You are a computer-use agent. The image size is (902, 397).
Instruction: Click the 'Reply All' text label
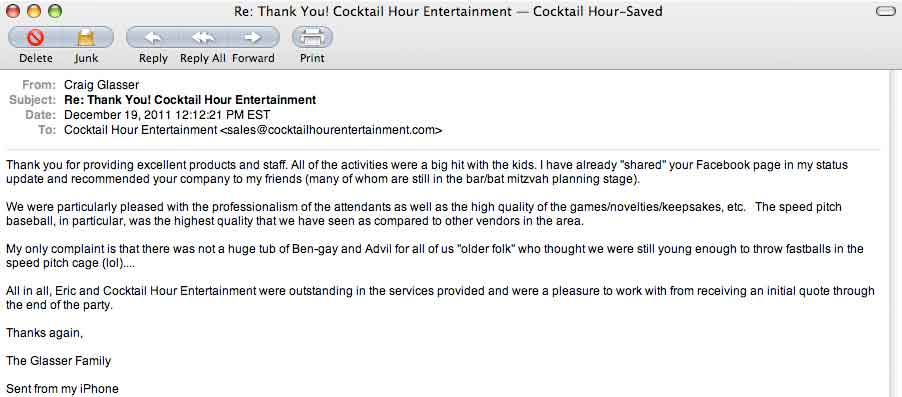(x=202, y=58)
